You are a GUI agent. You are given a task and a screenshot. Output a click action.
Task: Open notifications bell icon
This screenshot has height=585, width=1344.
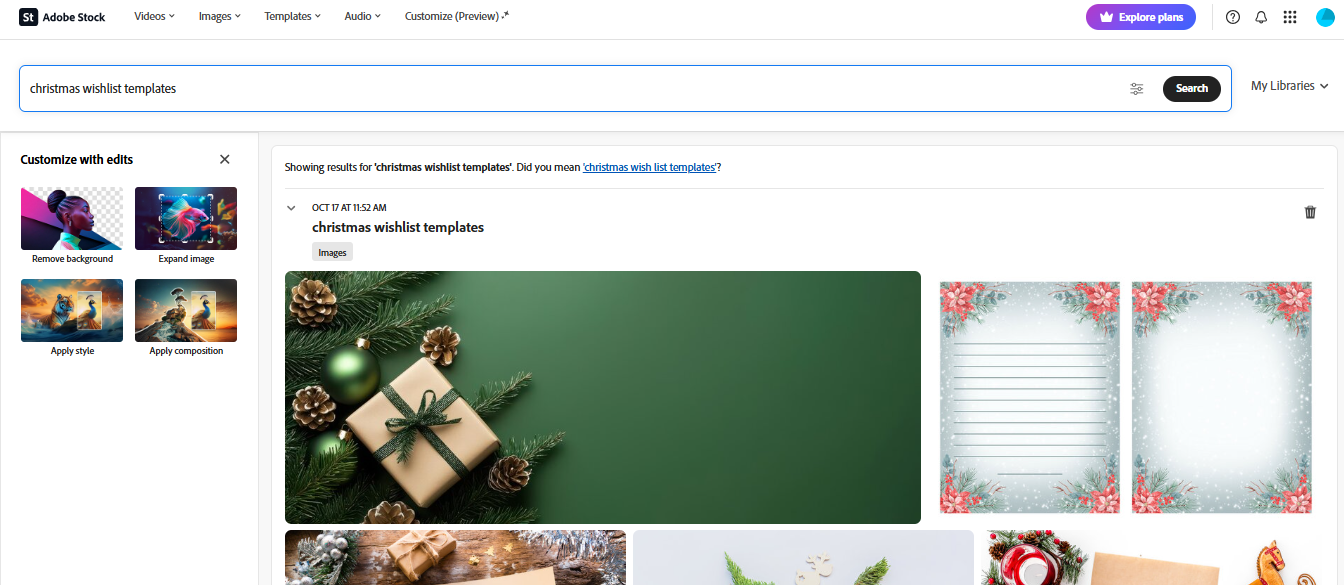click(1261, 17)
